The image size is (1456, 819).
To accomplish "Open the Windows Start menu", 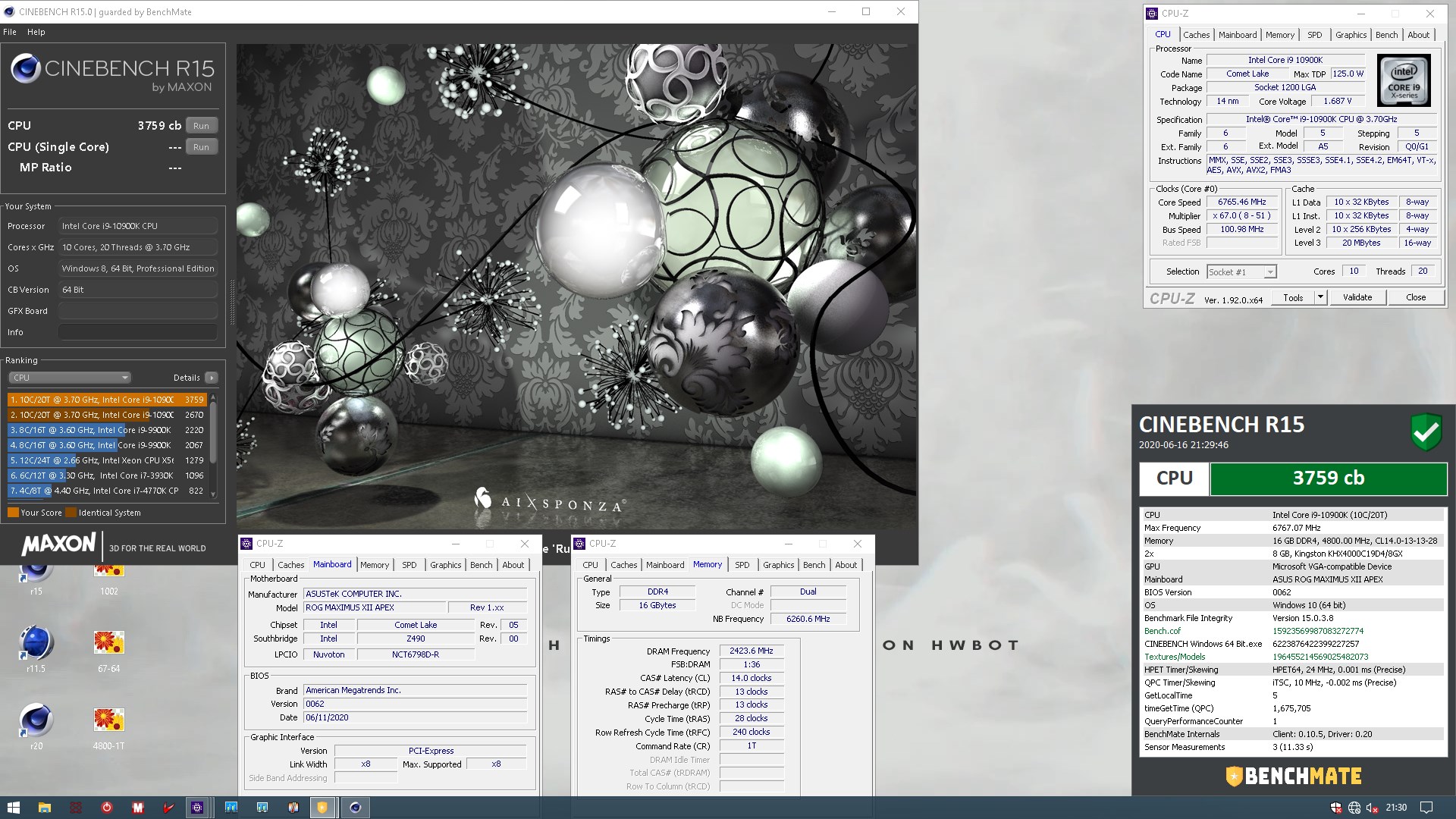I will [x=14, y=808].
